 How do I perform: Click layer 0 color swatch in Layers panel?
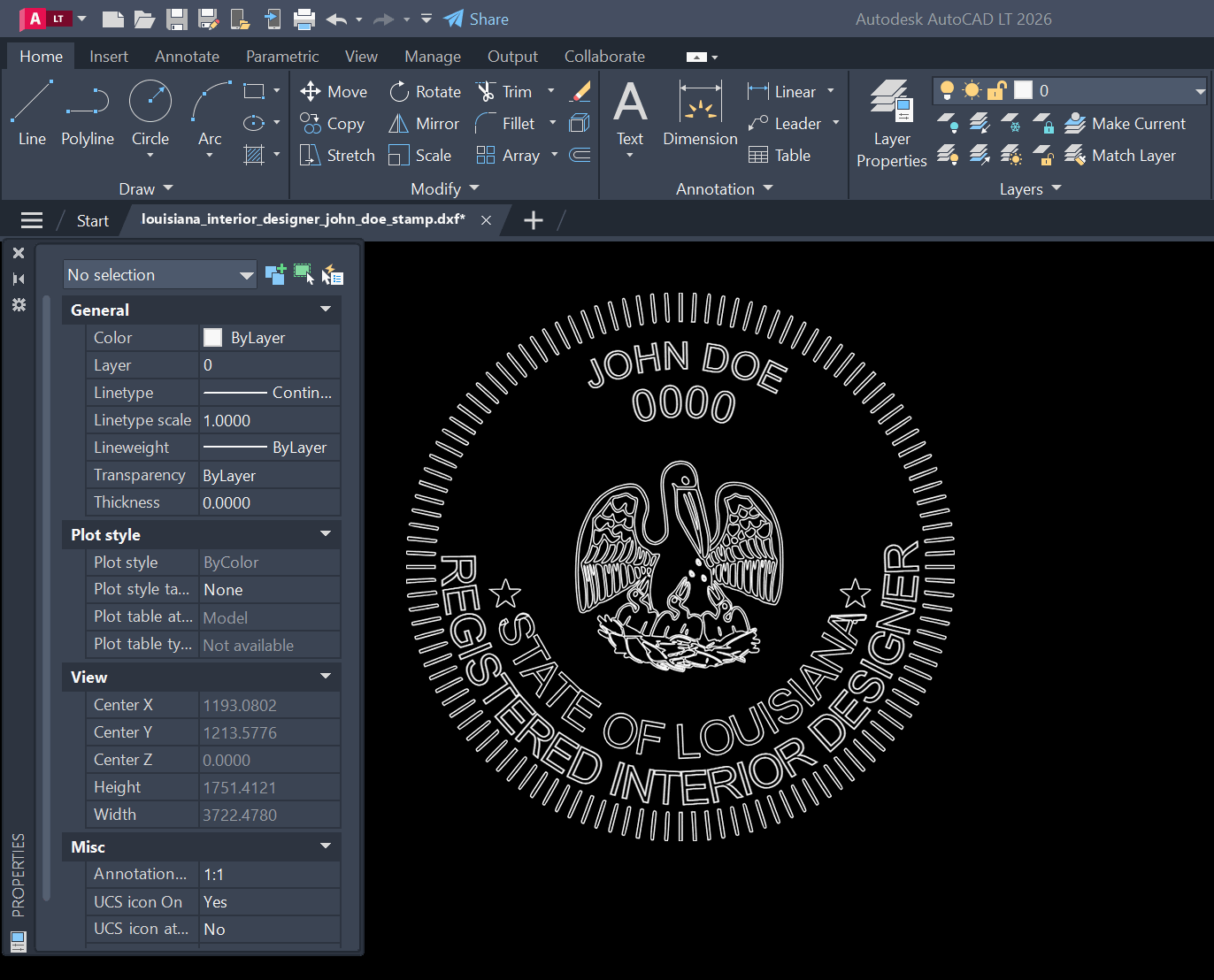click(1023, 90)
